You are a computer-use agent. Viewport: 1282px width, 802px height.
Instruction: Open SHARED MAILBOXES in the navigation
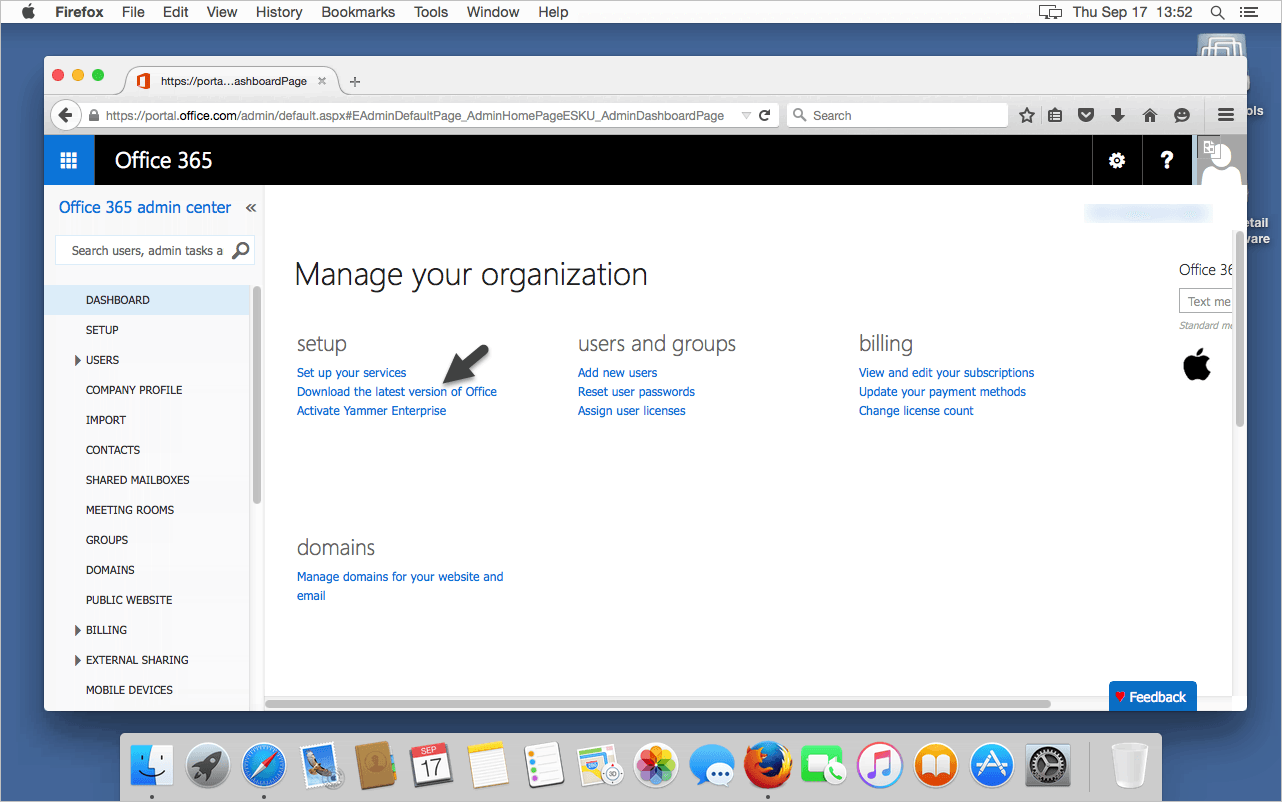click(x=138, y=480)
